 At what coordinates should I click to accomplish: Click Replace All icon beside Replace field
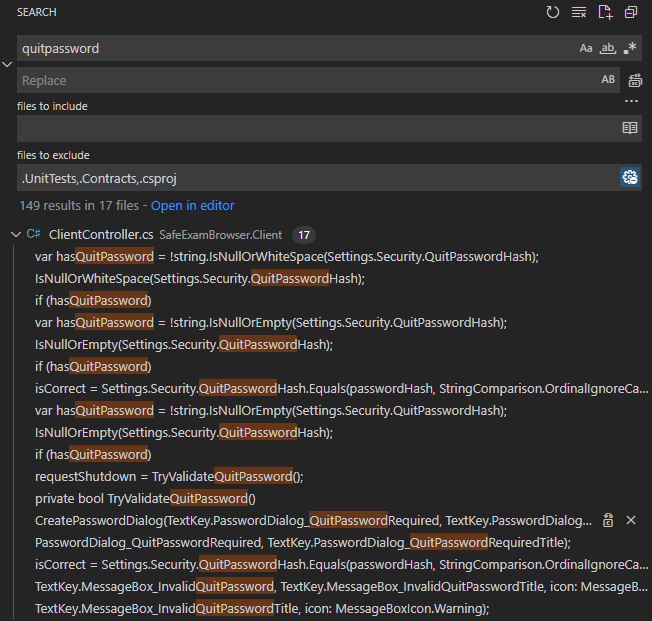[635, 80]
